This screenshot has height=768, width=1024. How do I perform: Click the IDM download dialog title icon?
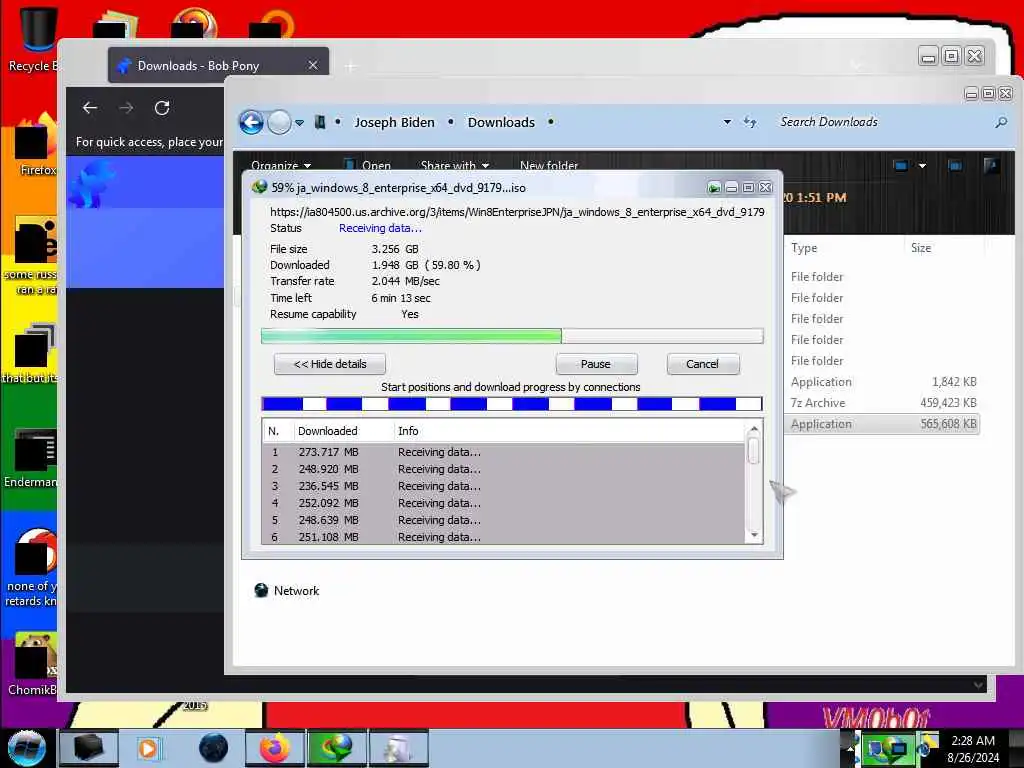click(259, 187)
